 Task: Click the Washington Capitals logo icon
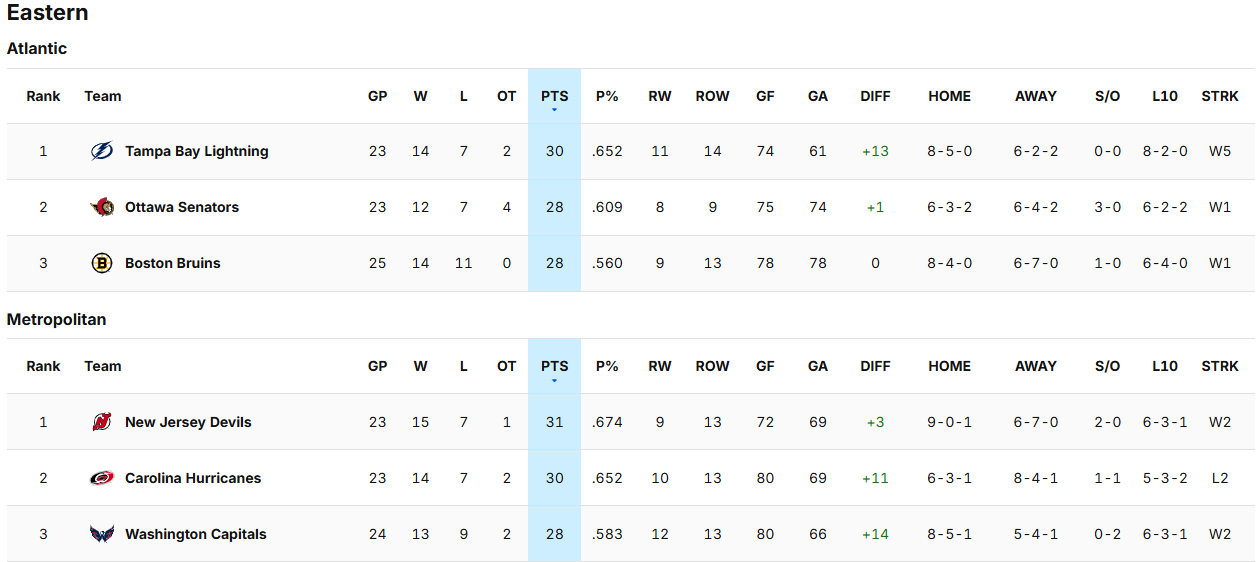[102, 535]
